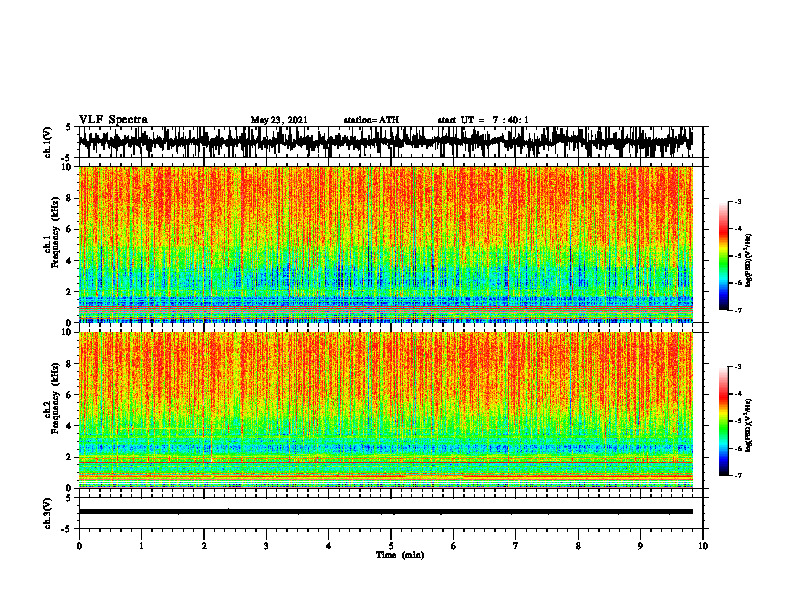
Task: Click the 'station=ATH' label
Action: click(x=371, y=120)
